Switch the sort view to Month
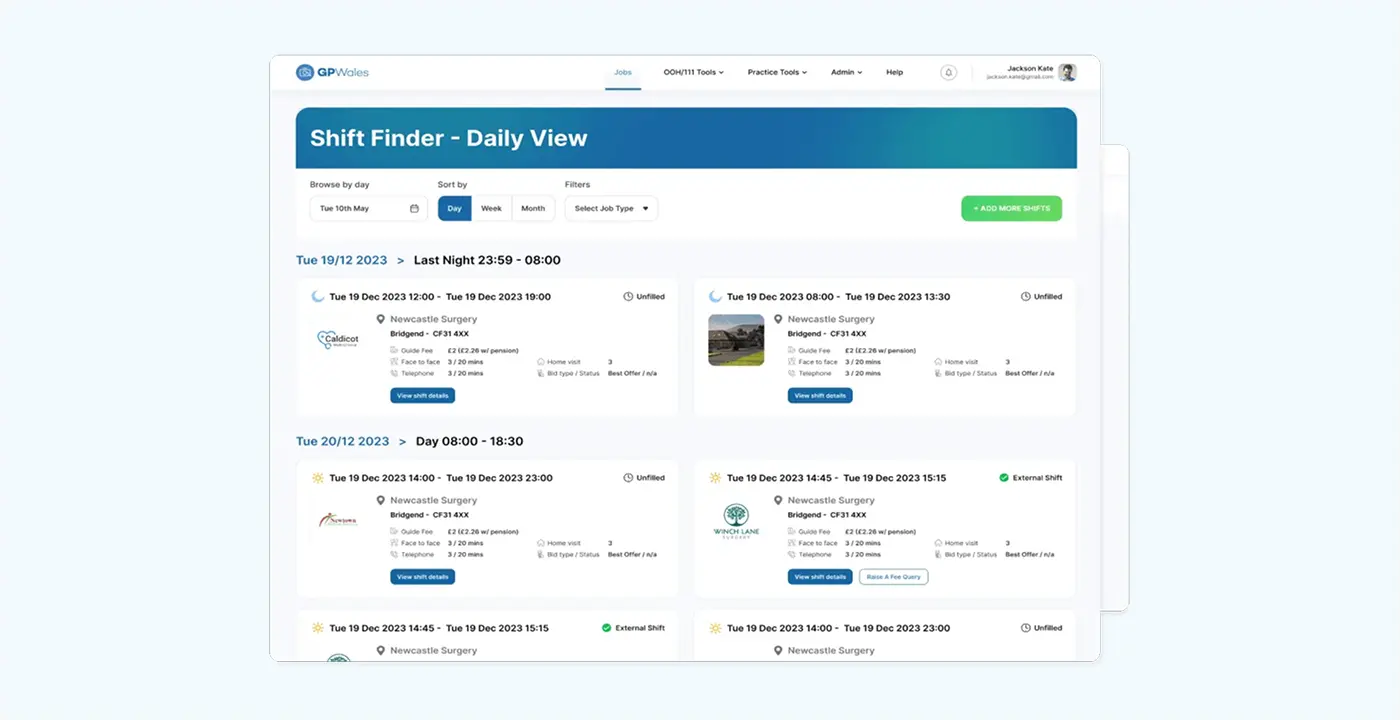This screenshot has height=720, width=1400. [533, 209]
